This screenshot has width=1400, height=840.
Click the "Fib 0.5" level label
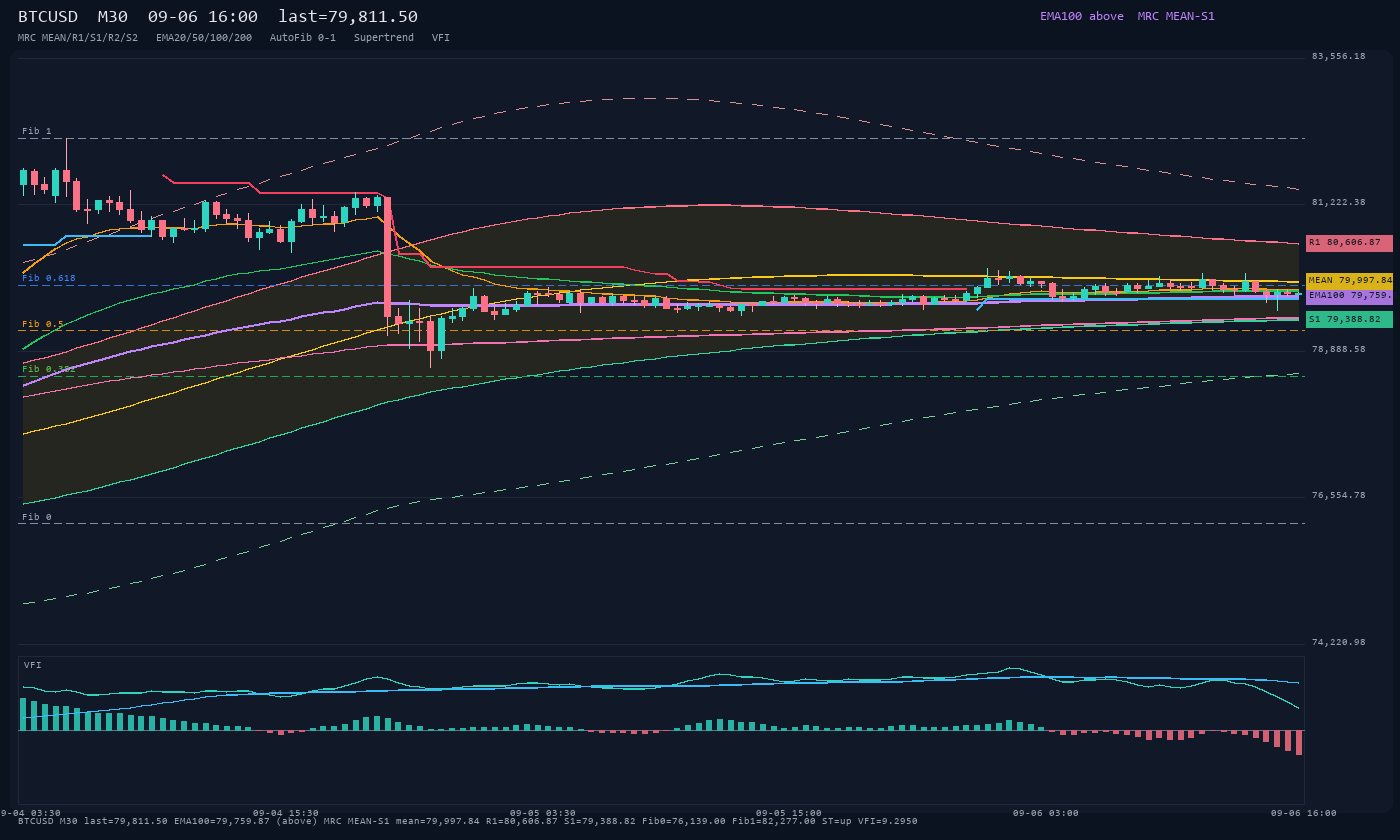43,324
